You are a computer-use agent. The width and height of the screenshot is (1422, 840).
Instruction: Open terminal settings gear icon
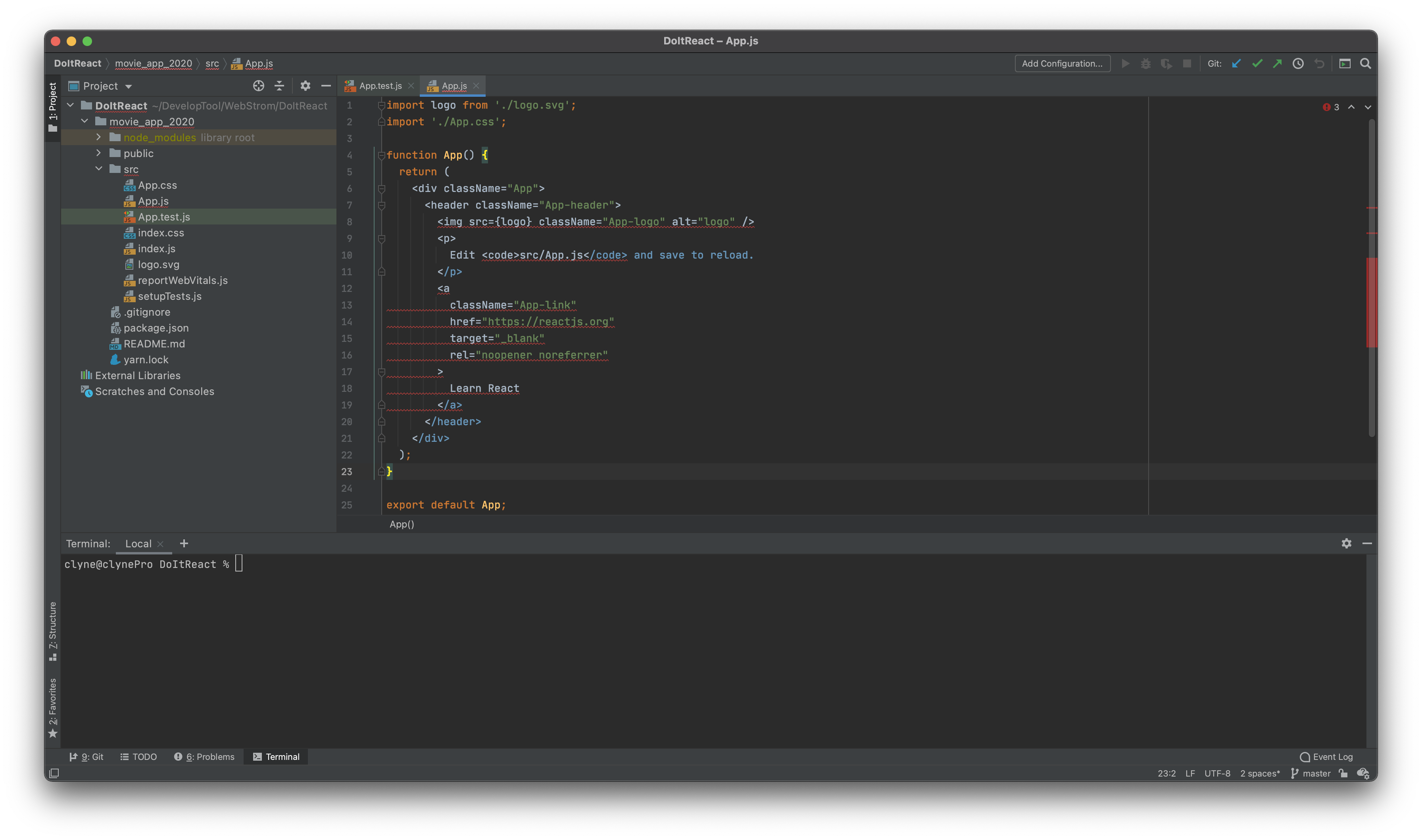[x=1346, y=543]
